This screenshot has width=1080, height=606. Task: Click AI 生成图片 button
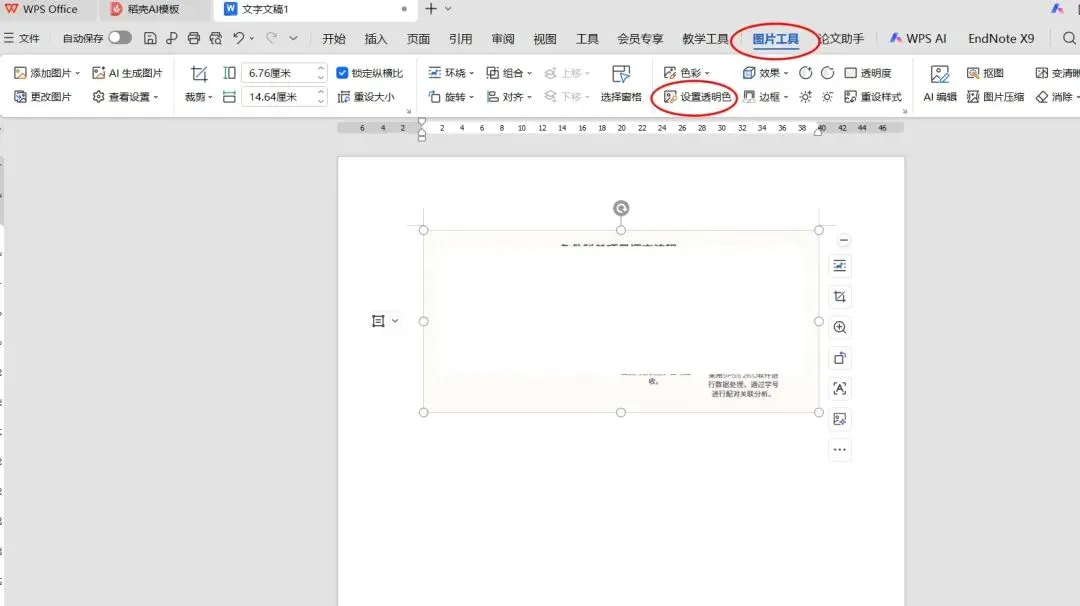127,73
